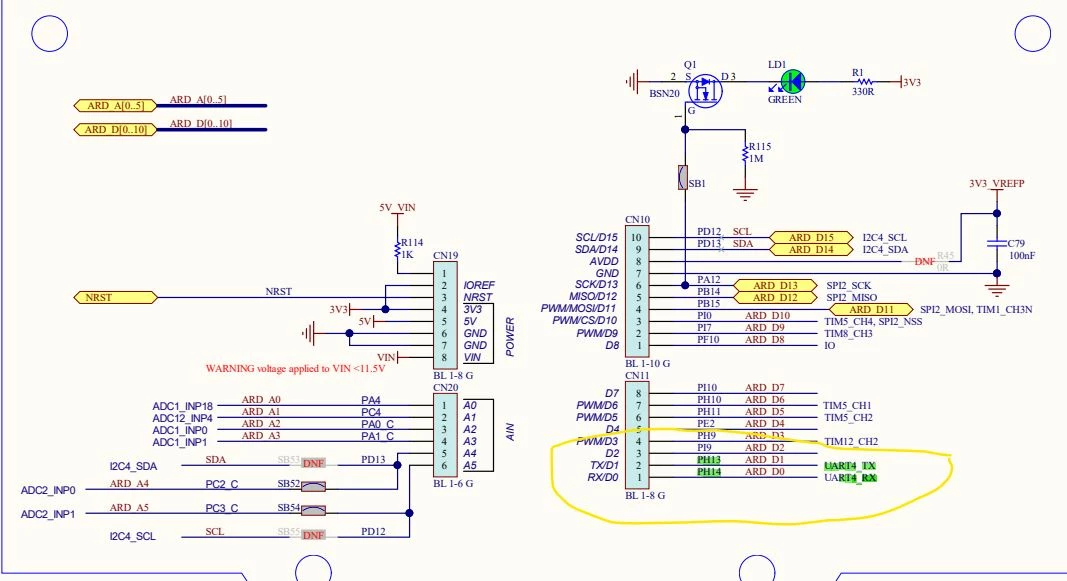Viewport: 1067px width, 581px height.
Task: Click the Q1 BSN20 MOSFET symbol
Action: 705,90
